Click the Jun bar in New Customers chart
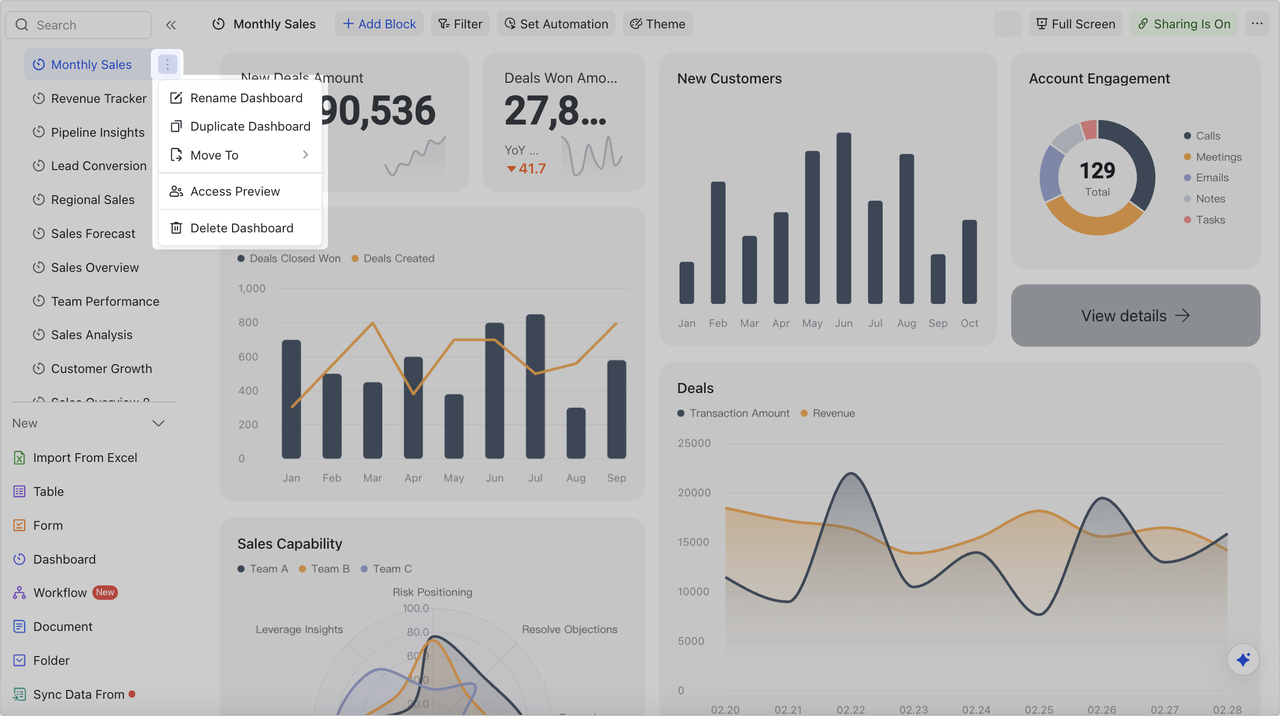1280x716 pixels. coord(844,218)
